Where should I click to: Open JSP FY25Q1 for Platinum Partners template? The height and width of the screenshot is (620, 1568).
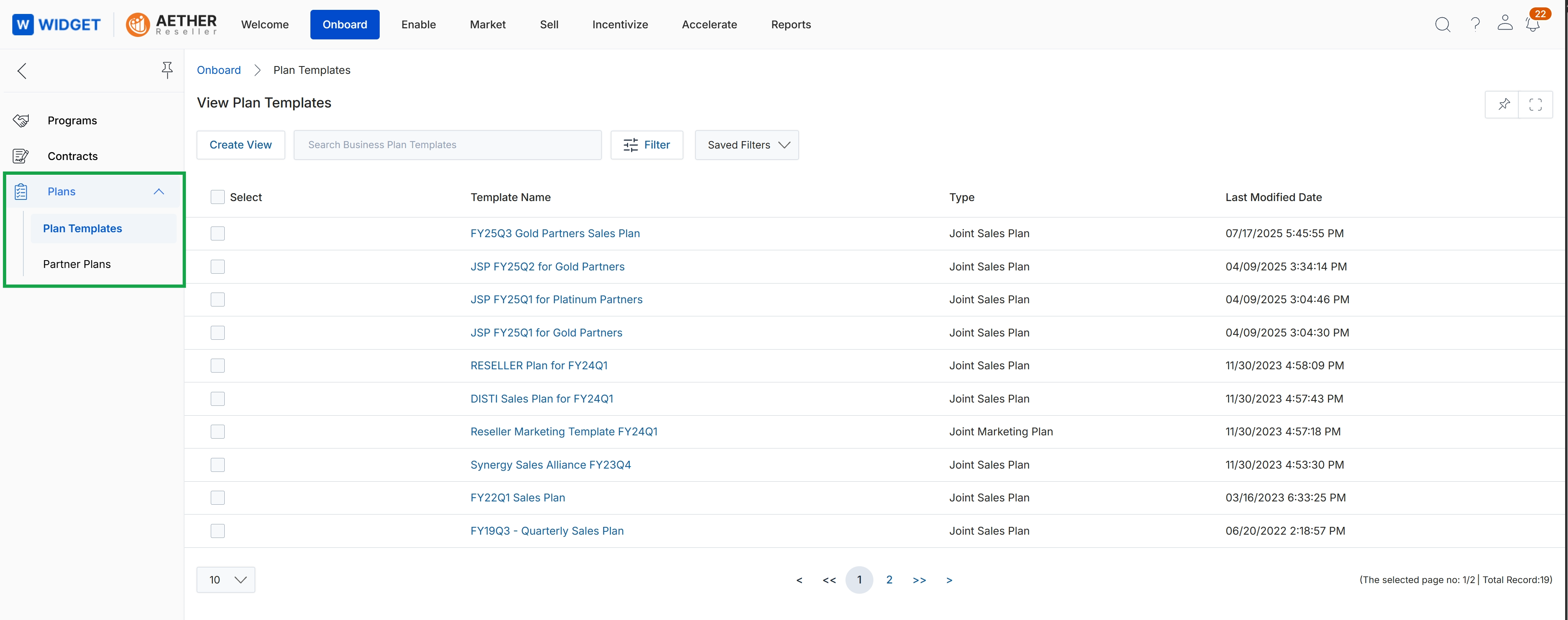click(x=556, y=299)
